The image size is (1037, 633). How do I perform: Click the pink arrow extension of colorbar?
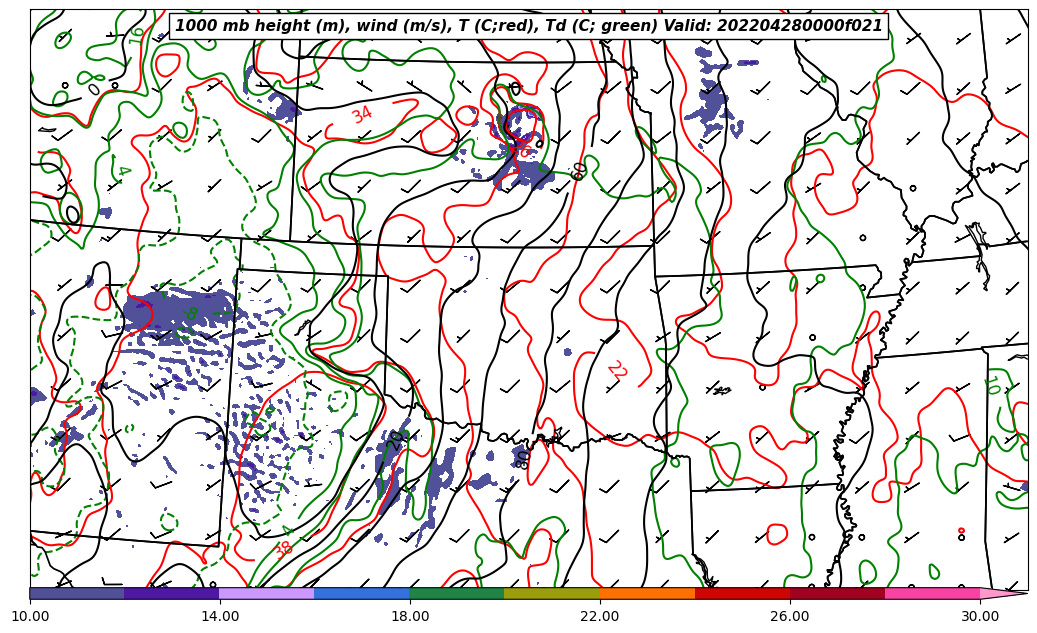pyautogui.click(x=1002, y=593)
